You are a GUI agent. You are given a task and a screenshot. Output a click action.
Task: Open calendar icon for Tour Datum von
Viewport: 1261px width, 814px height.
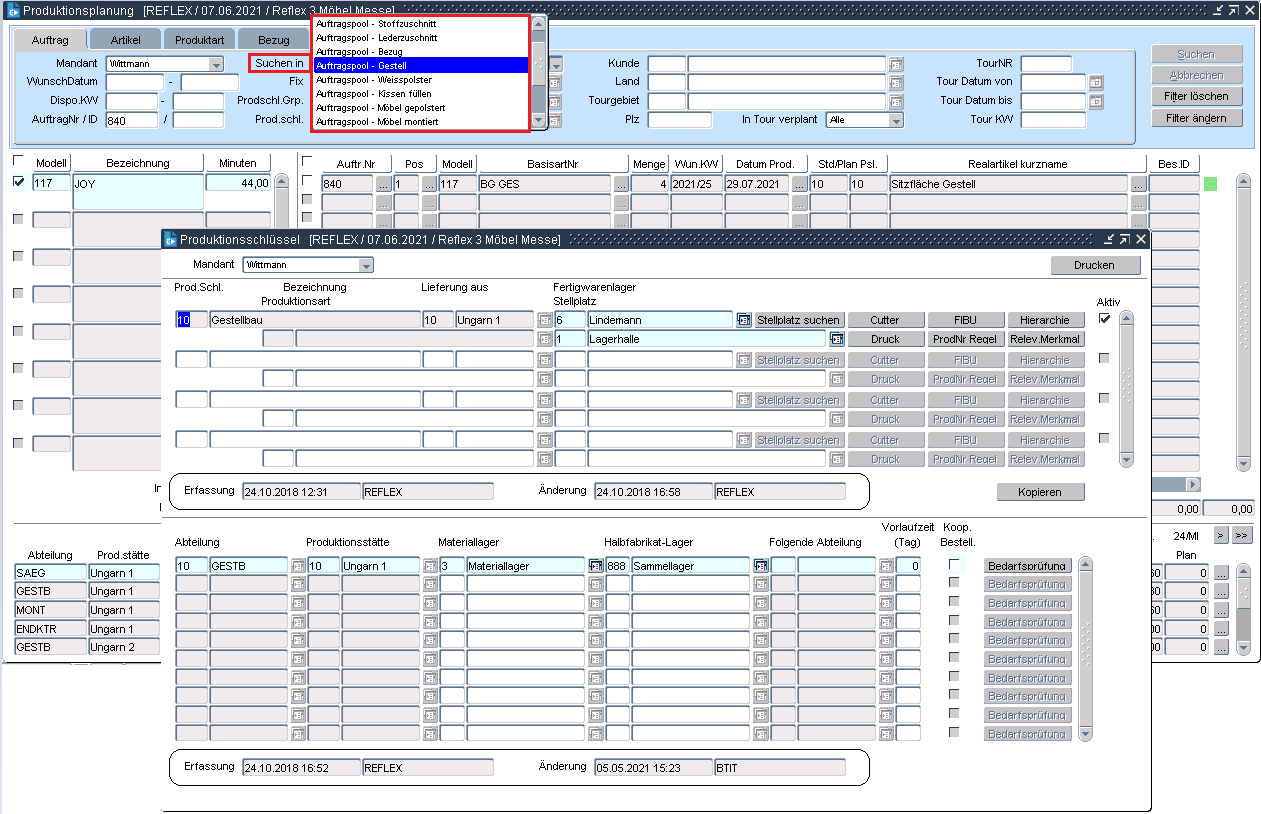(1096, 82)
